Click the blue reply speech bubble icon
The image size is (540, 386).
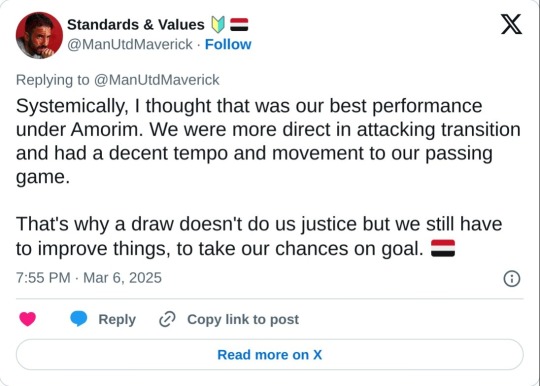pyautogui.click(x=79, y=319)
